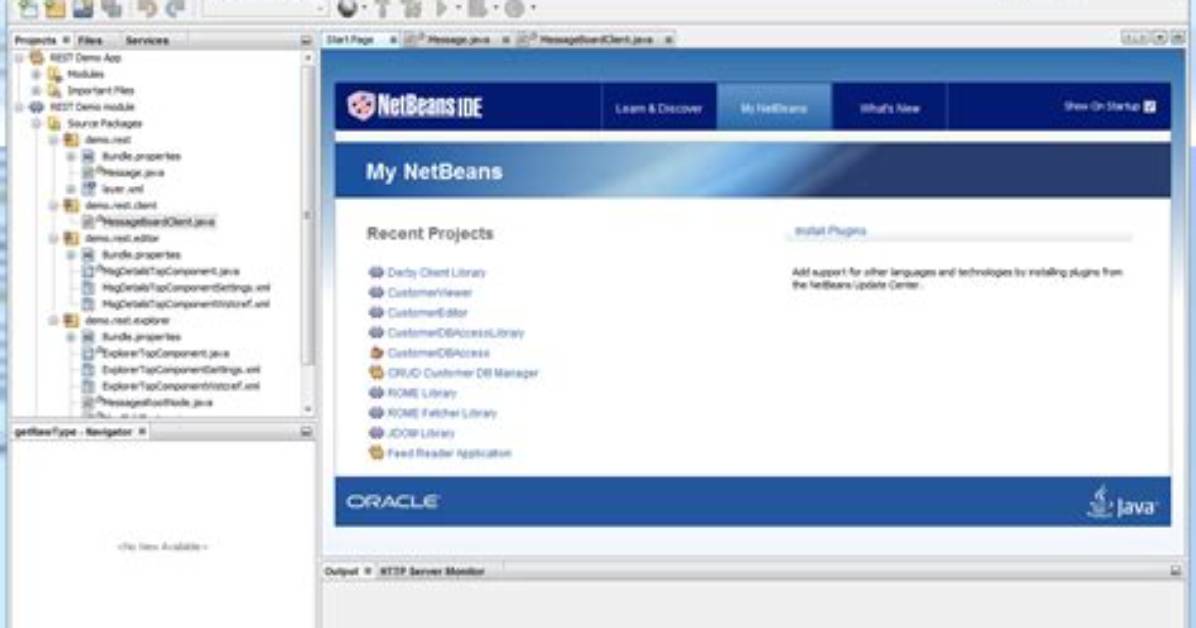Image resolution: width=1196 pixels, height=628 pixels.
Task: Click the Save All toolbar icon
Action: pos(111,8)
